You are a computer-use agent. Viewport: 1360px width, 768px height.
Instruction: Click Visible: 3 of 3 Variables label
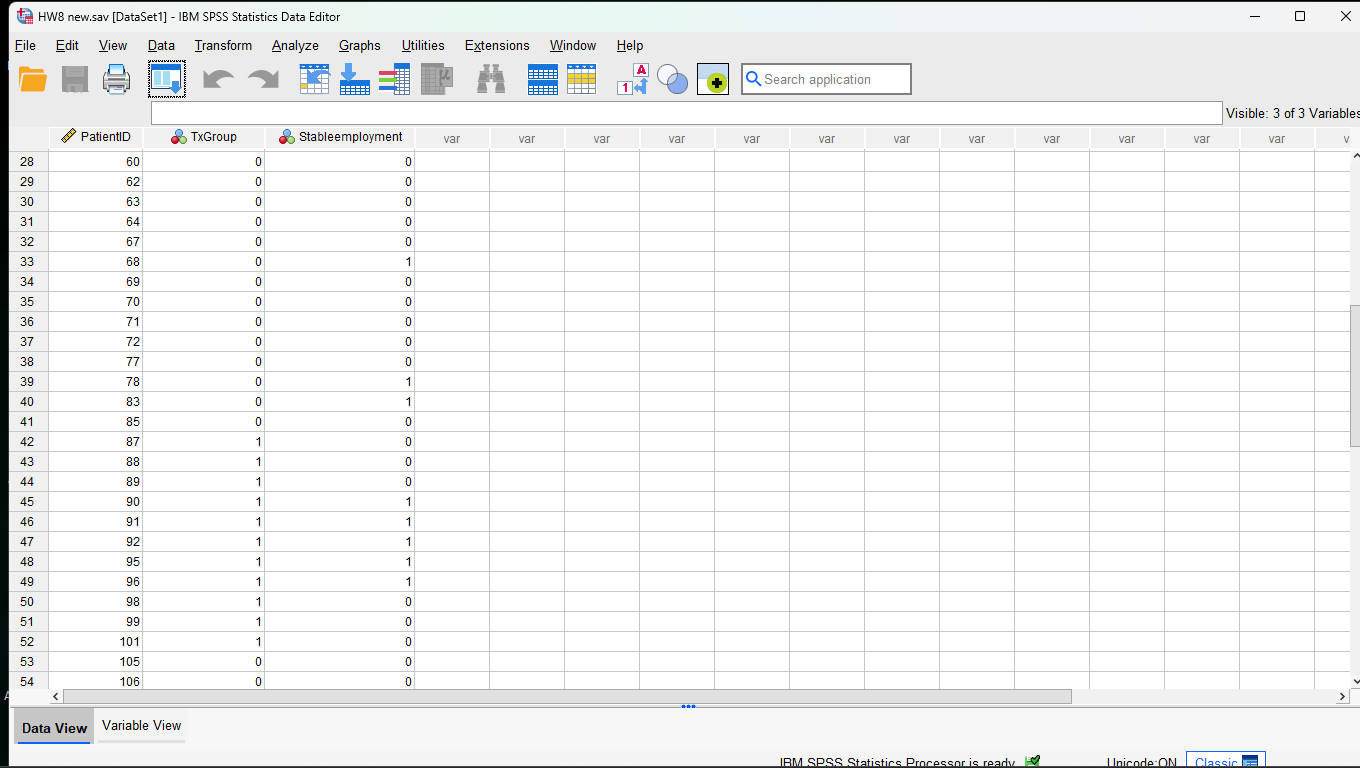click(1292, 114)
